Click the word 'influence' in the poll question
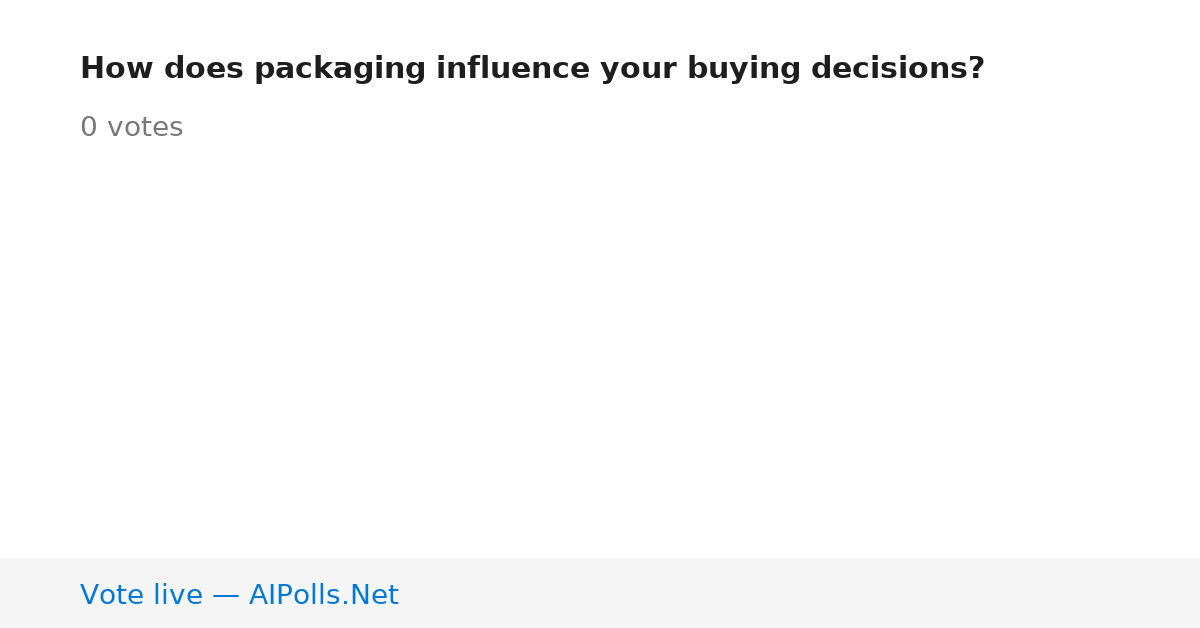Viewport: 1200px width, 628px height. (x=513, y=69)
